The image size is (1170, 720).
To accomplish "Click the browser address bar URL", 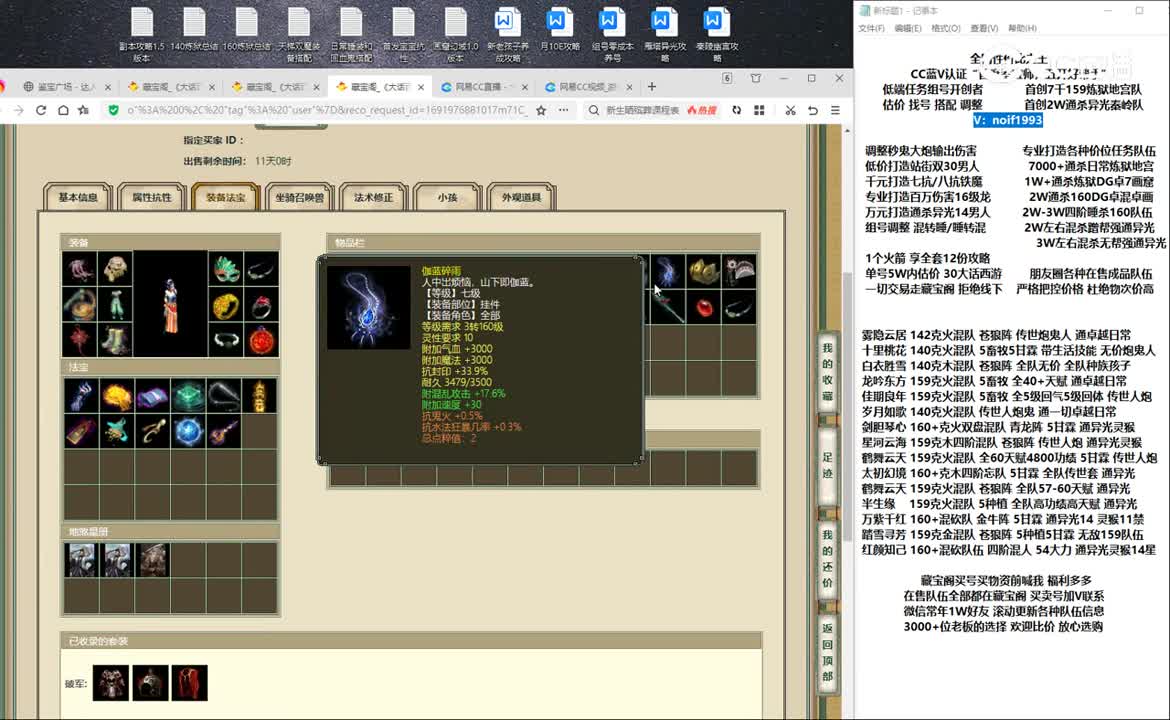I will click(x=326, y=110).
